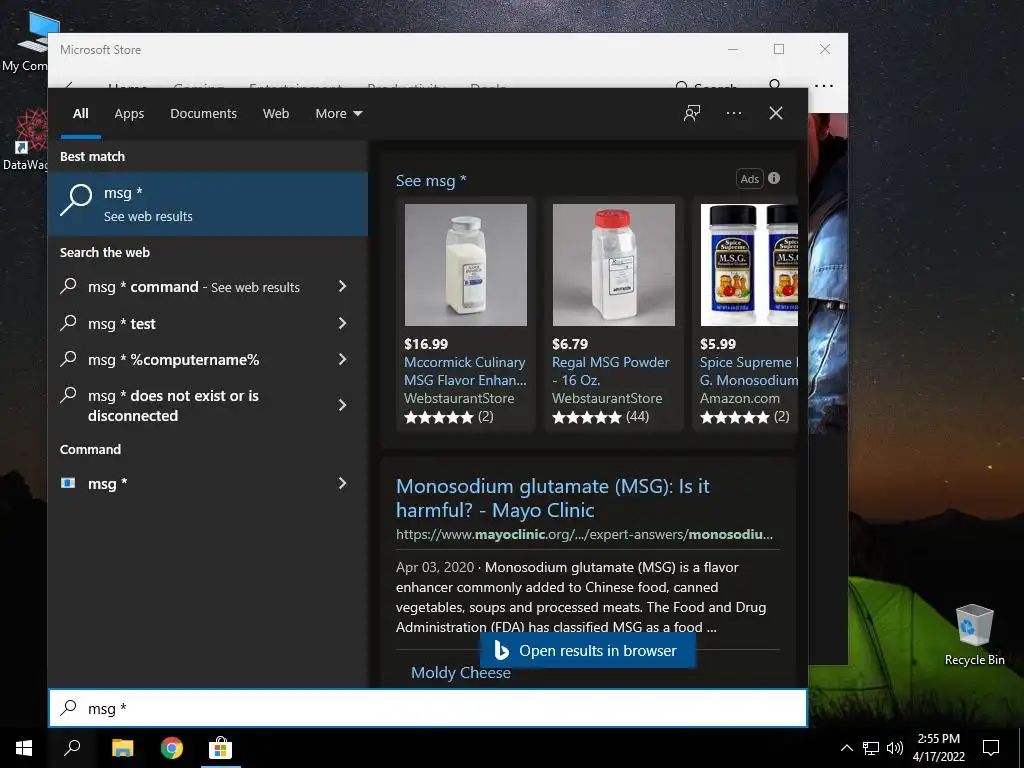Open File Explorer from the taskbar

[122, 748]
